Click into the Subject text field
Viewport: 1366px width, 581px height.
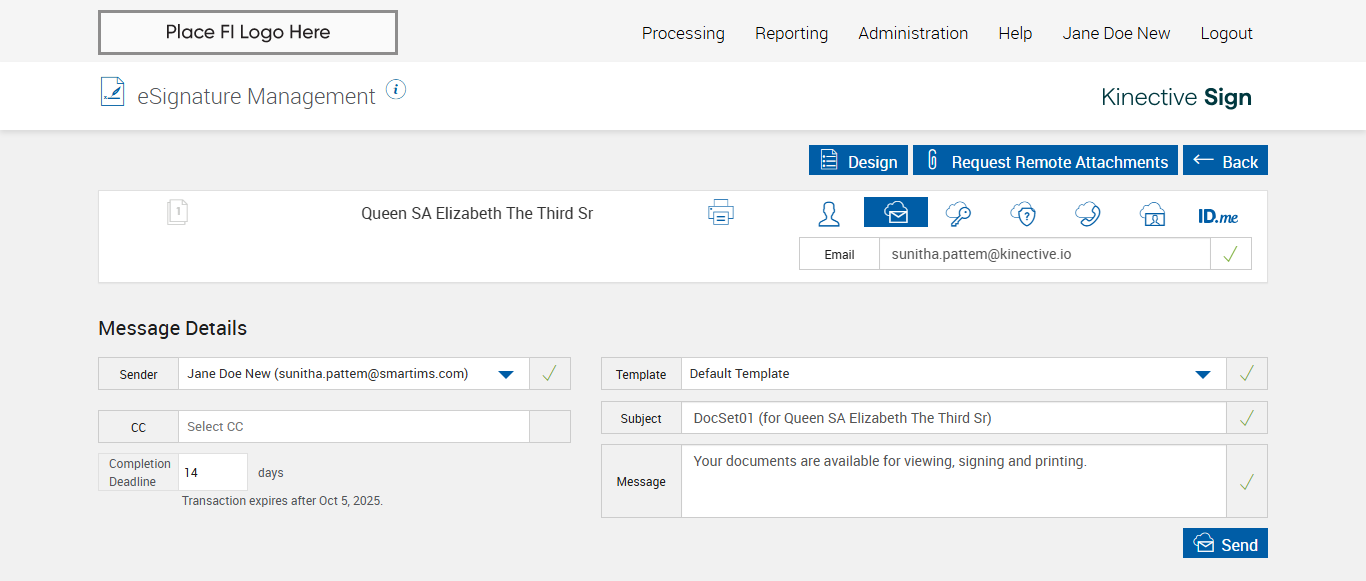953,418
